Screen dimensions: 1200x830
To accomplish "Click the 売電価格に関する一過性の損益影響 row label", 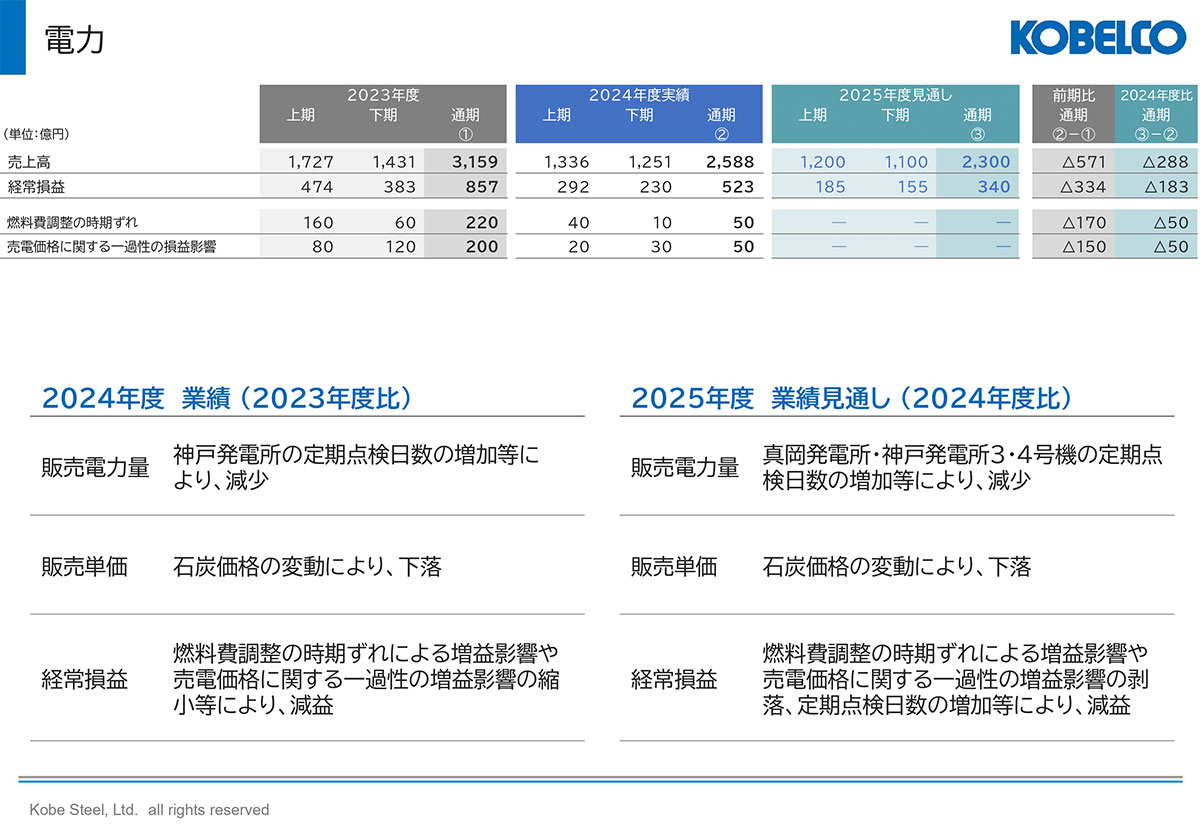I will (x=111, y=247).
